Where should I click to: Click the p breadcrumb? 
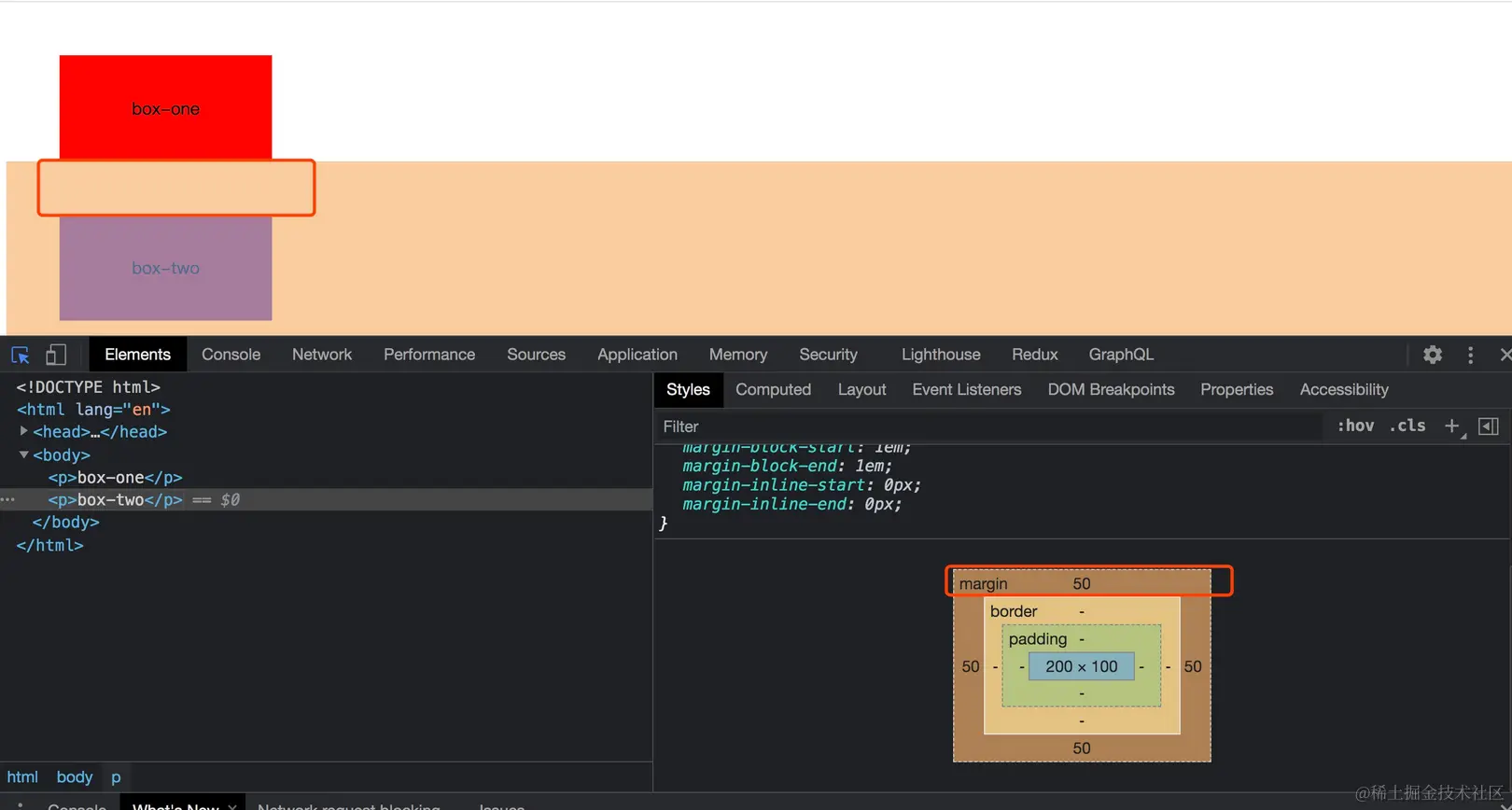point(116,776)
